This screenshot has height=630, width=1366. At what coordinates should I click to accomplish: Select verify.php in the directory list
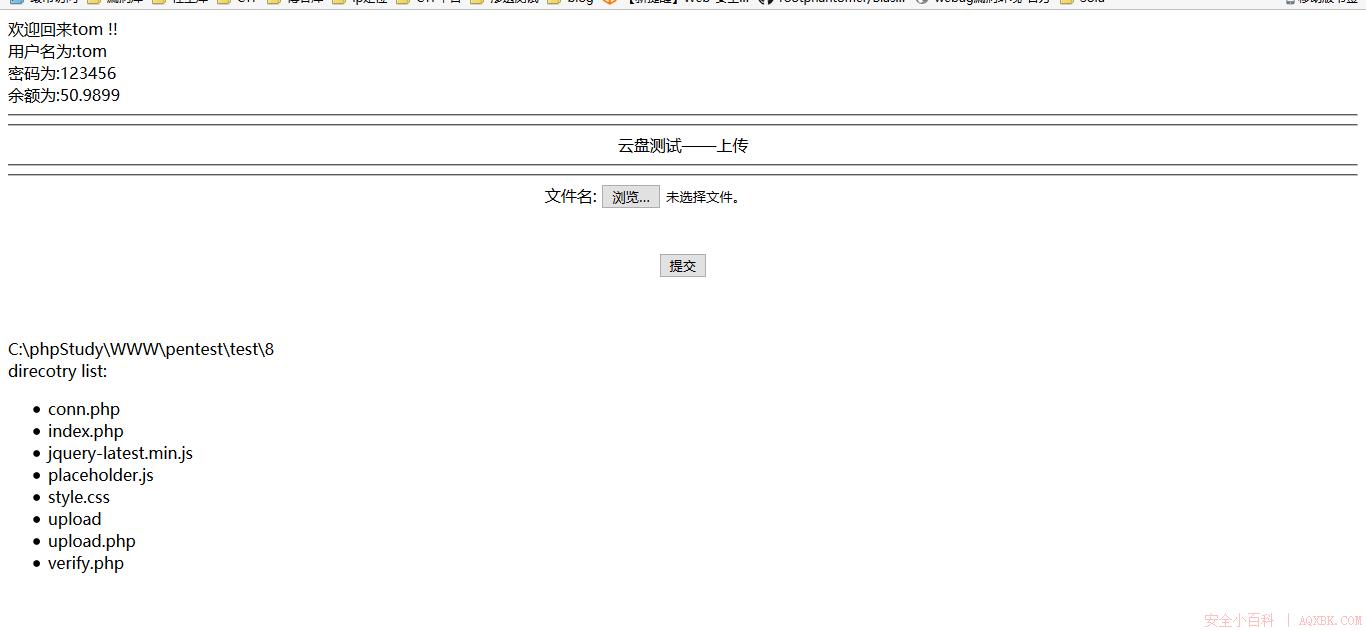click(x=86, y=564)
